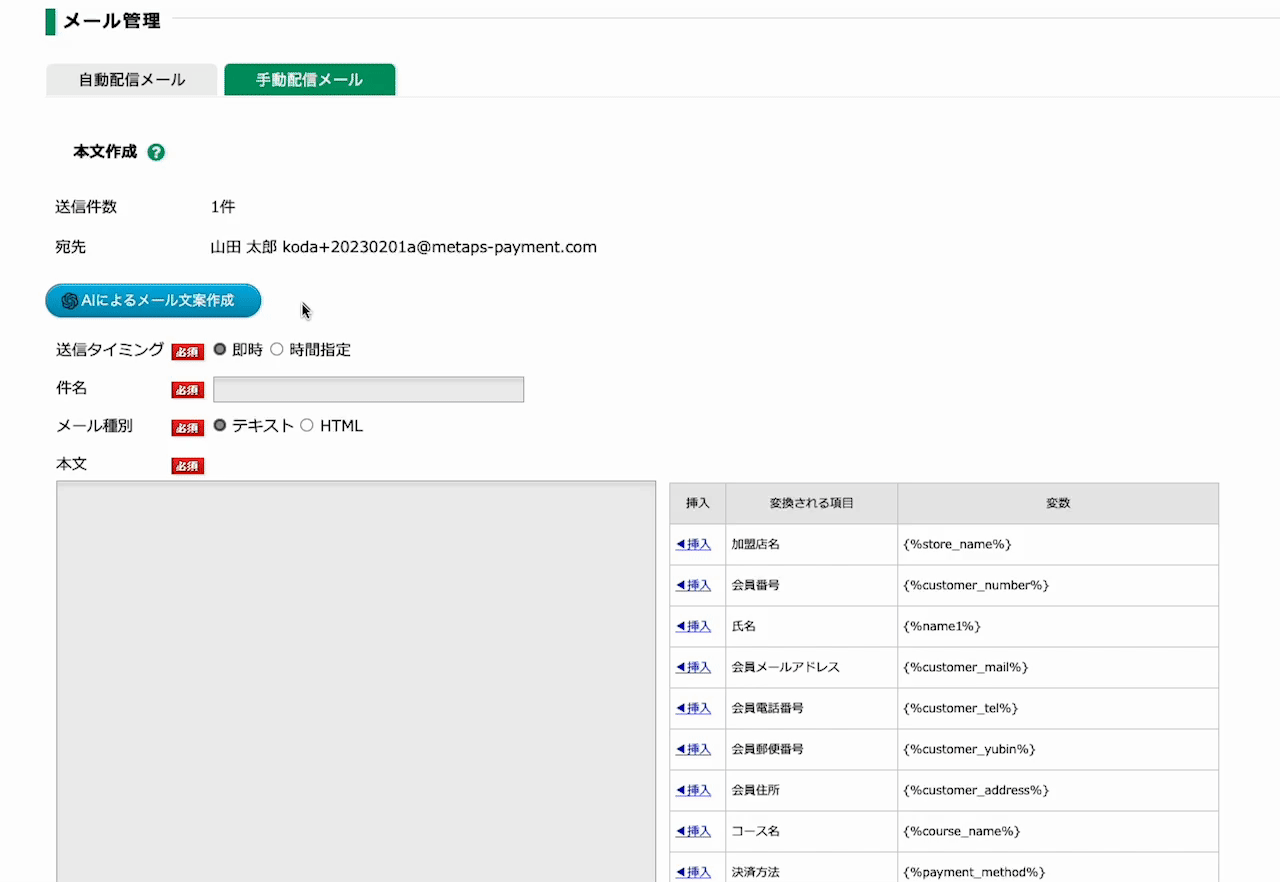Click the green help question mark icon

(x=156, y=153)
